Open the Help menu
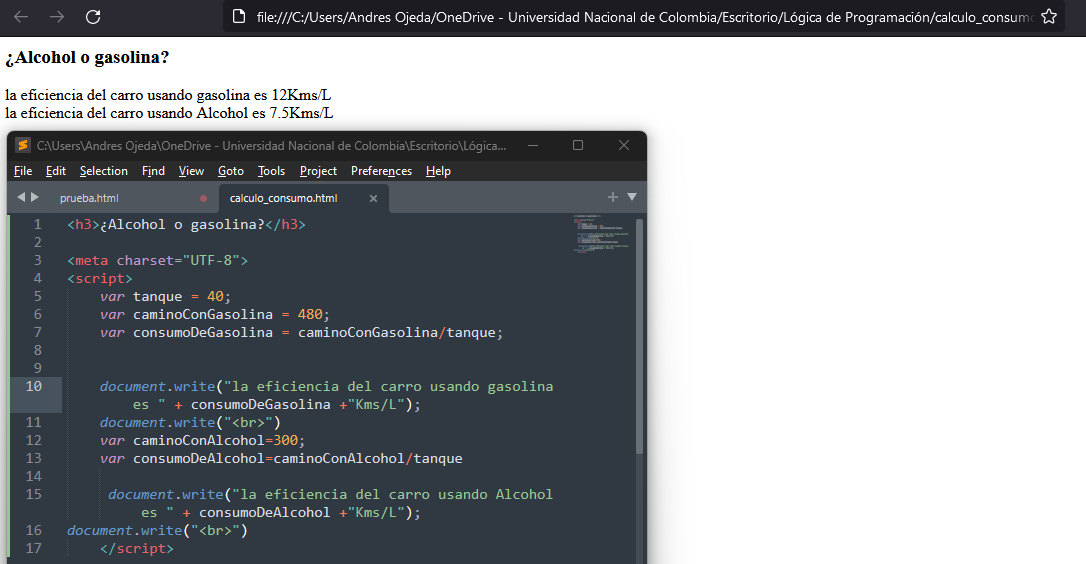This screenshot has height=564, width=1086. (x=438, y=171)
